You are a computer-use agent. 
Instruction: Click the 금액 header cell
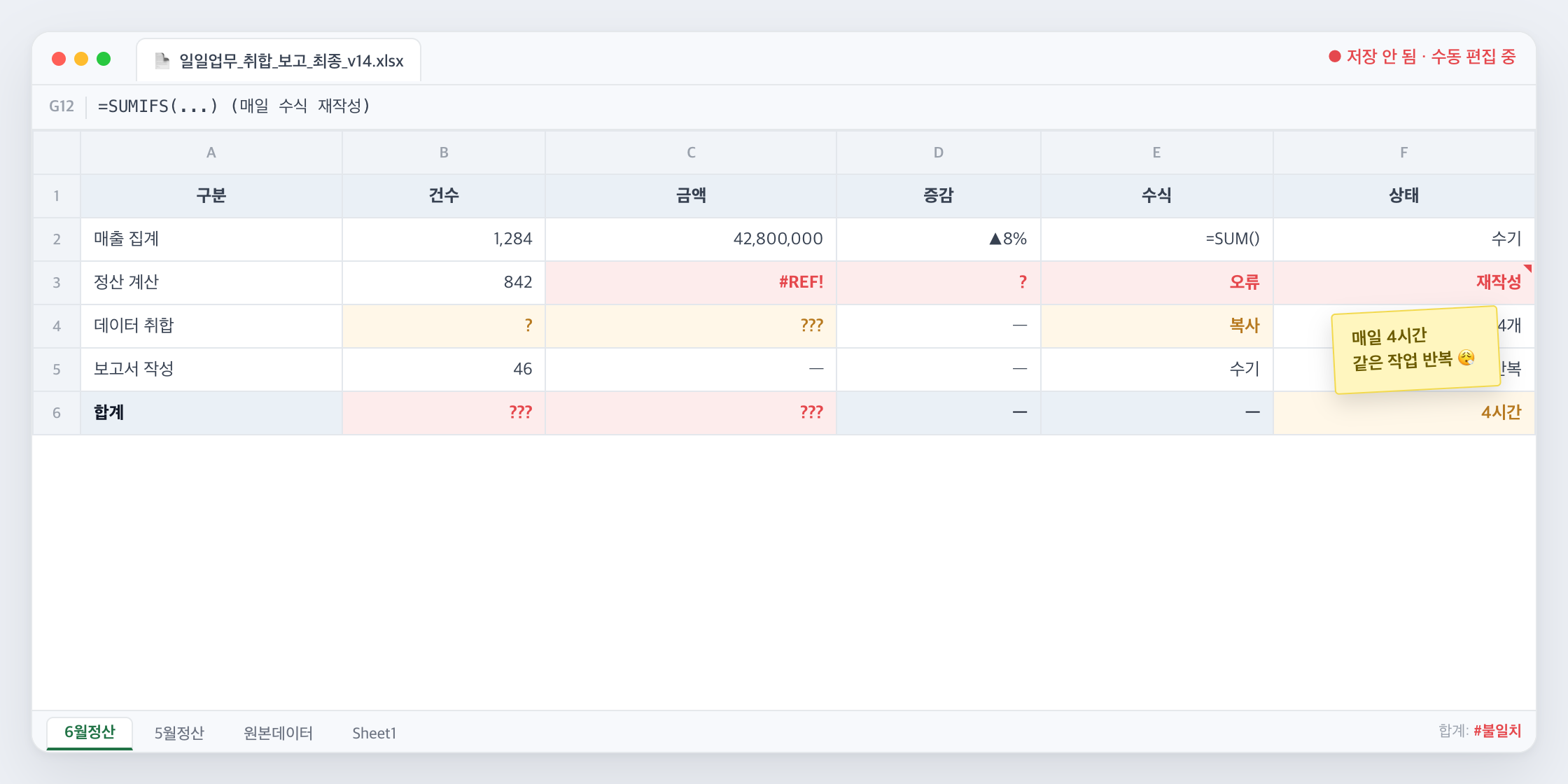[691, 196]
